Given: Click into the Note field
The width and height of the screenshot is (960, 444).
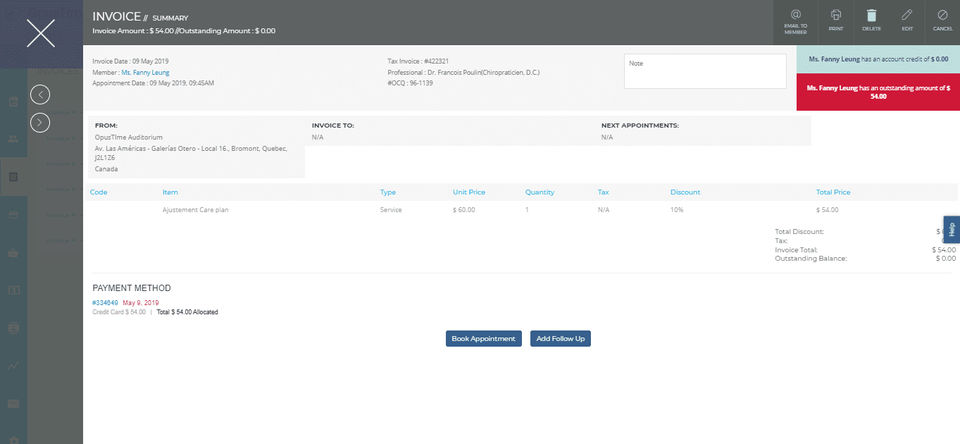Looking at the screenshot, I should tap(705, 71).
